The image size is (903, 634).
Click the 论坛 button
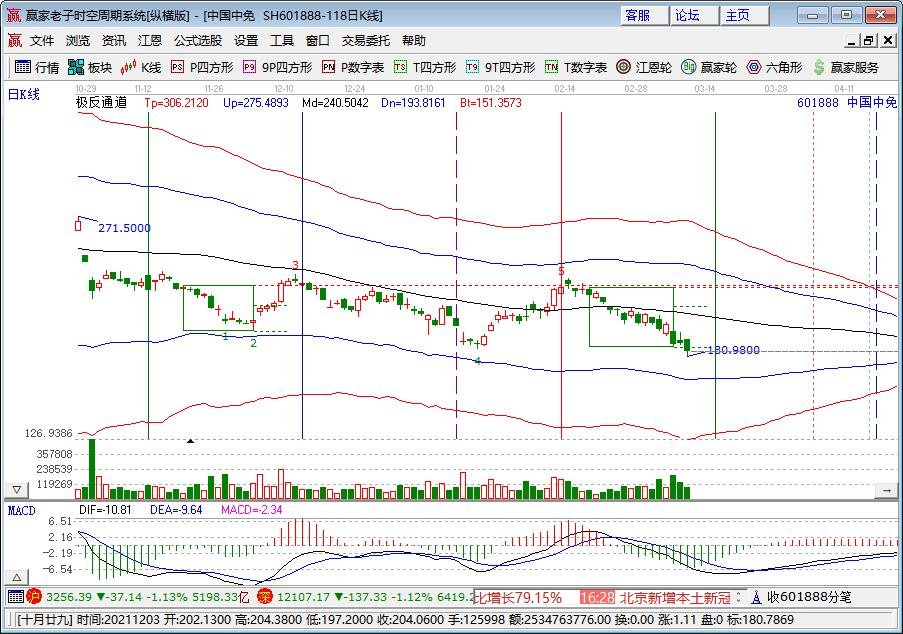tap(694, 16)
